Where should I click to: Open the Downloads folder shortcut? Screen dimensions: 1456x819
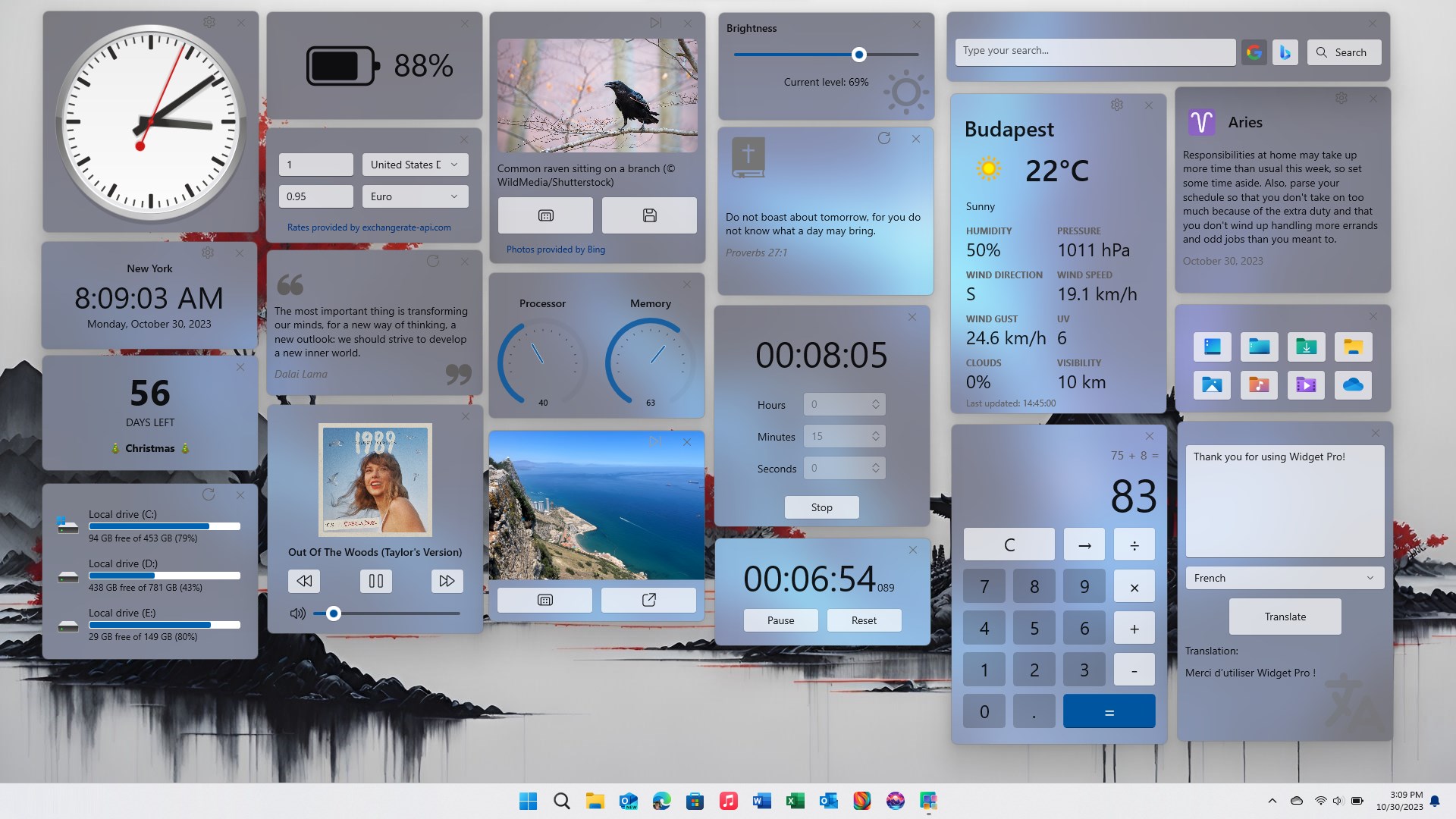click(x=1306, y=347)
